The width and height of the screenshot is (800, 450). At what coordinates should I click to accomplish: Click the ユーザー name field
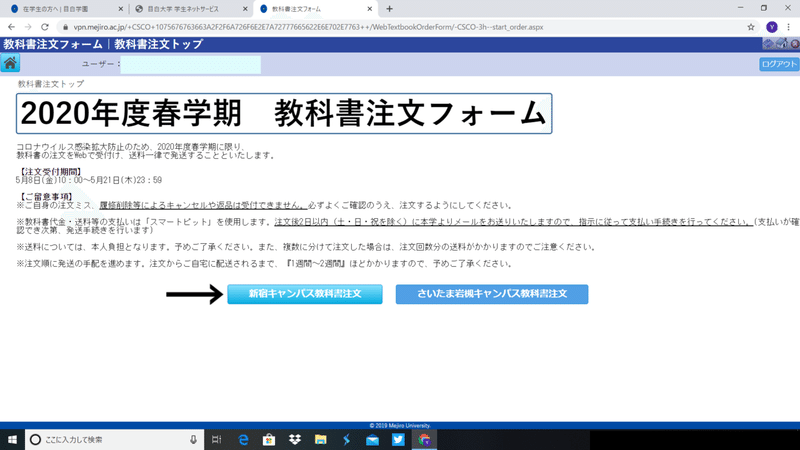[190, 64]
